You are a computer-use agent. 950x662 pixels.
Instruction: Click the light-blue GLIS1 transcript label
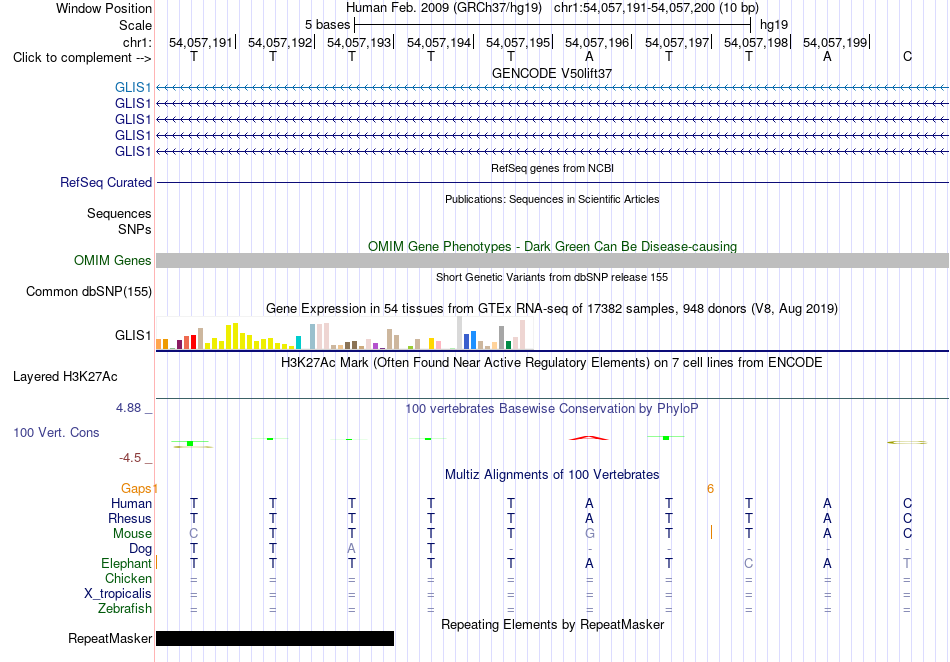coord(133,88)
